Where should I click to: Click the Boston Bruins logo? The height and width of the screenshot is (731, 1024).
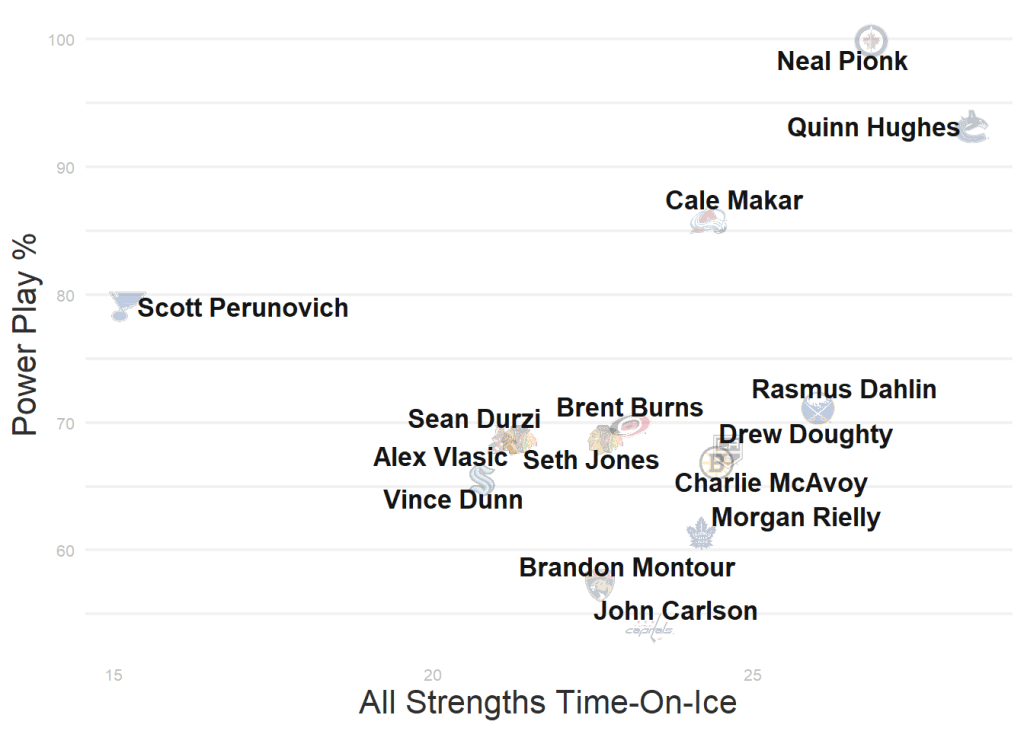pyautogui.click(x=716, y=463)
